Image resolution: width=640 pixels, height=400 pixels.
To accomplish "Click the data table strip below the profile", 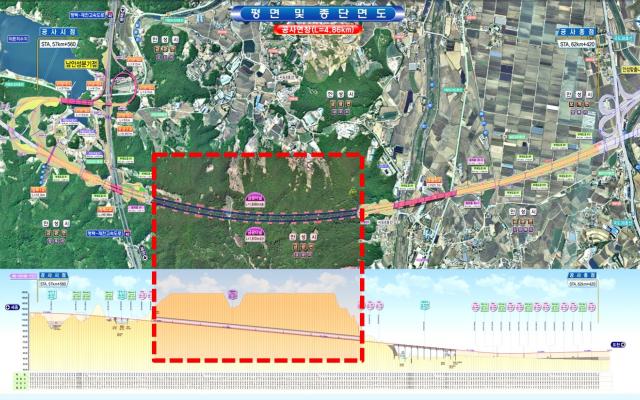I will tap(320, 383).
